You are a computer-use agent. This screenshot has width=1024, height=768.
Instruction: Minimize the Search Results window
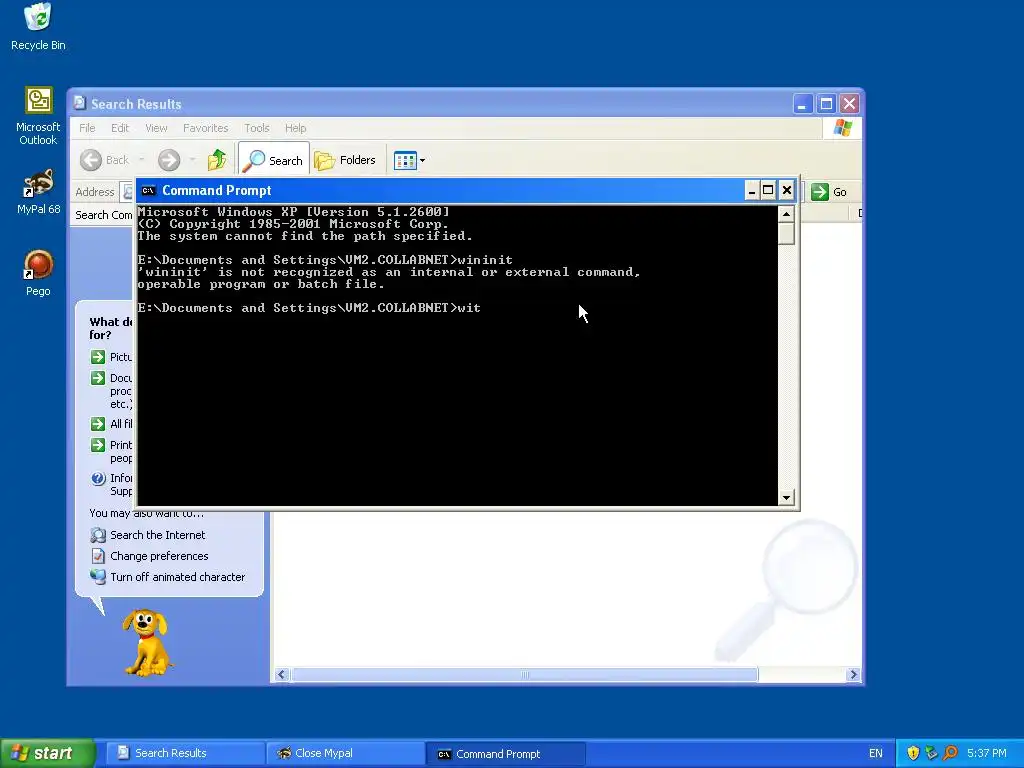pos(803,103)
